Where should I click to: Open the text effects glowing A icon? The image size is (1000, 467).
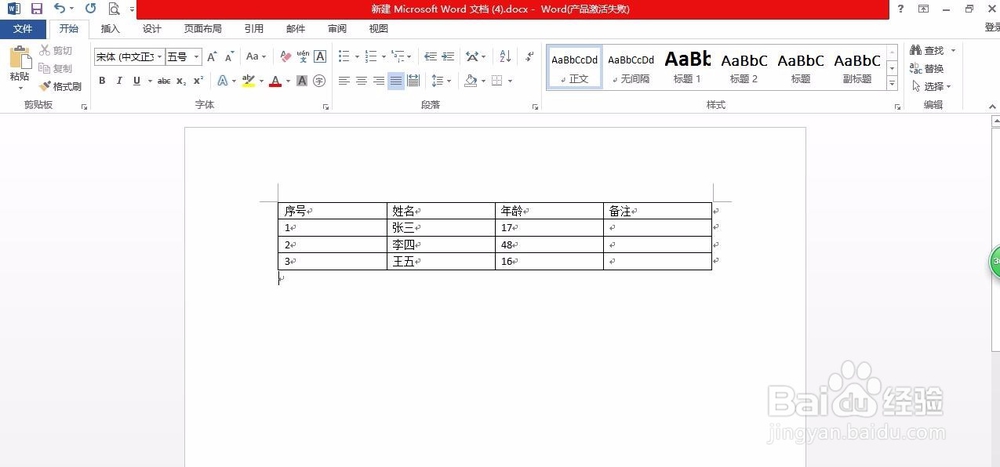(223, 81)
